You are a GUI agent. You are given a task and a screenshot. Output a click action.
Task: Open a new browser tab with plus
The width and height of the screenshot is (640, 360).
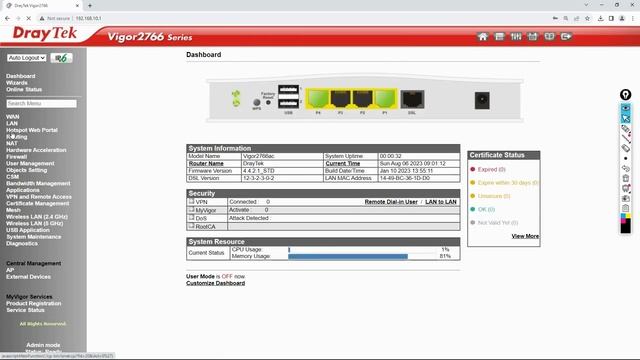tap(90, 6)
